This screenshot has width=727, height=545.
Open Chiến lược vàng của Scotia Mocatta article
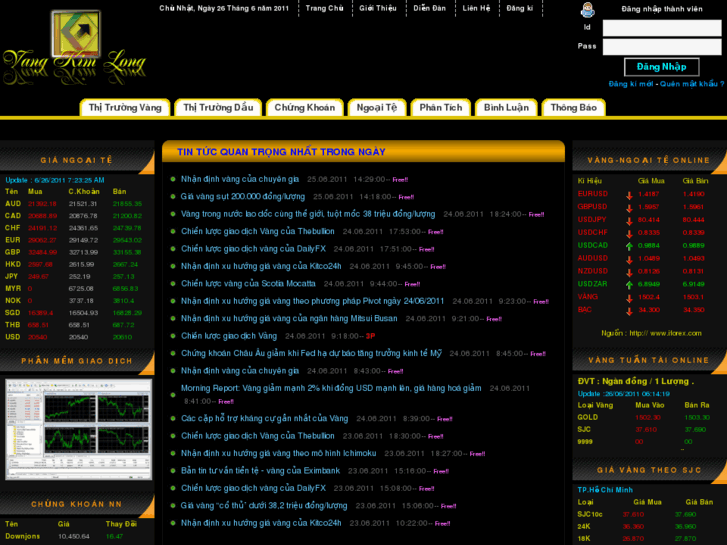coord(248,284)
